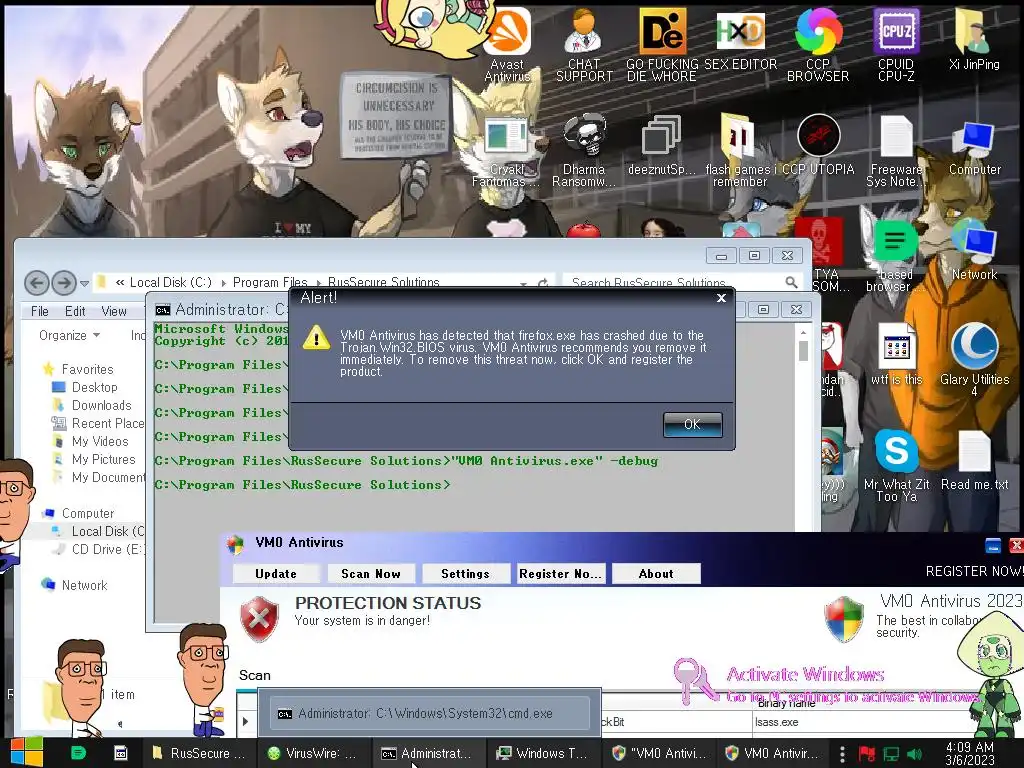
Task: Open the Read me.txt desktop file
Action: click(x=974, y=460)
